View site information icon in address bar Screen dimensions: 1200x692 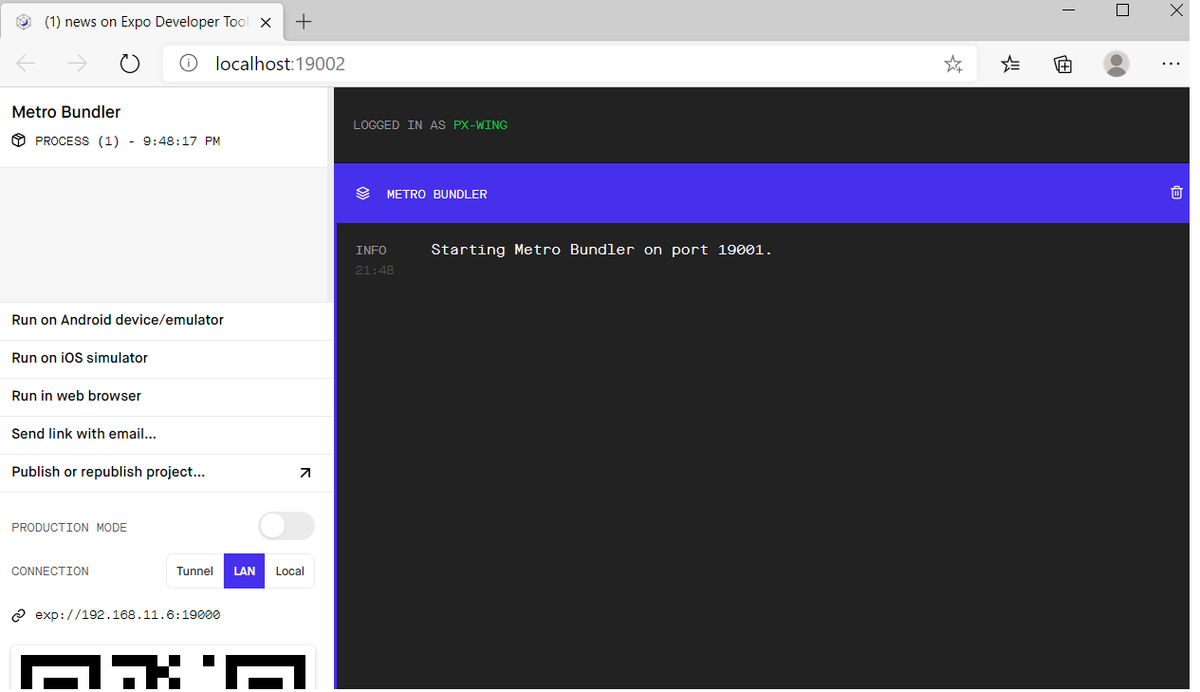pyautogui.click(x=188, y=64)
